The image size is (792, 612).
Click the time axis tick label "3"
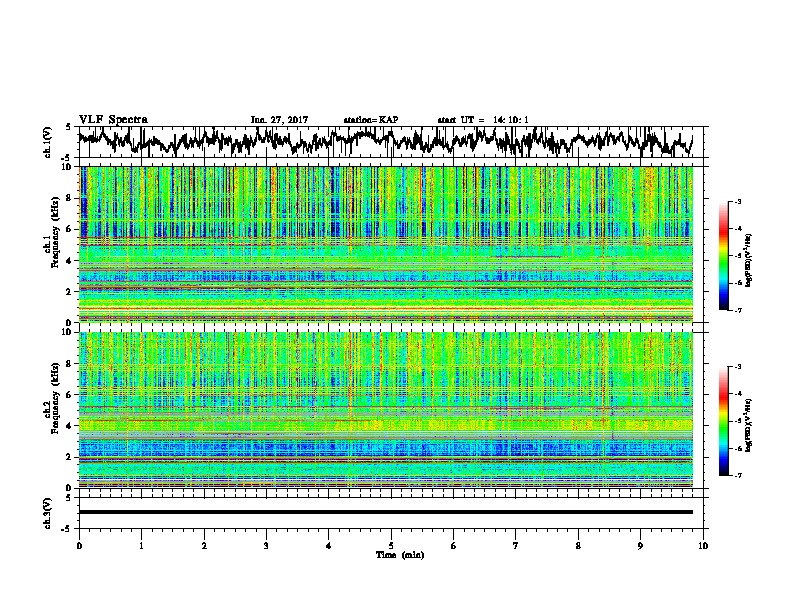tap(266, 546)
